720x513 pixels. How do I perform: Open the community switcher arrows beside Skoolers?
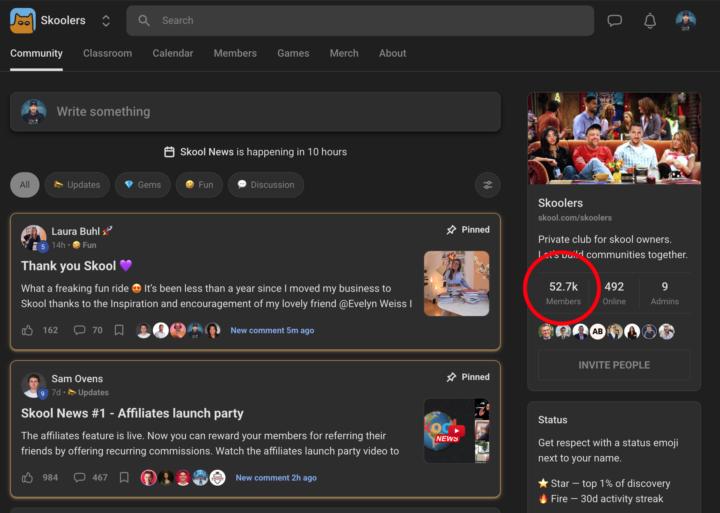coord(106,21)
